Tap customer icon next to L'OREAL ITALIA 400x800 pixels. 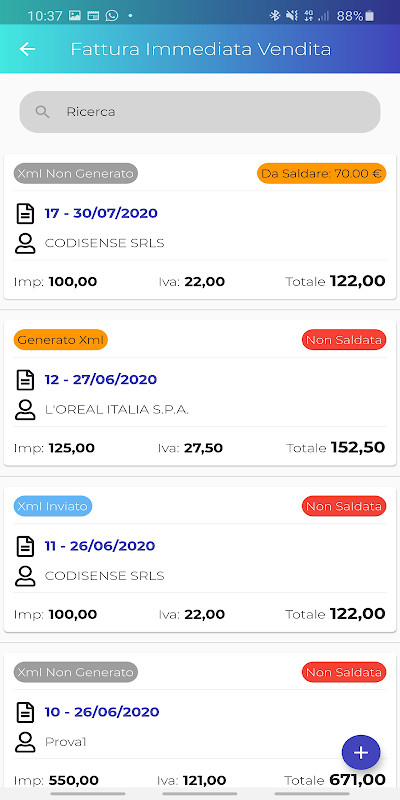(25, 409)
